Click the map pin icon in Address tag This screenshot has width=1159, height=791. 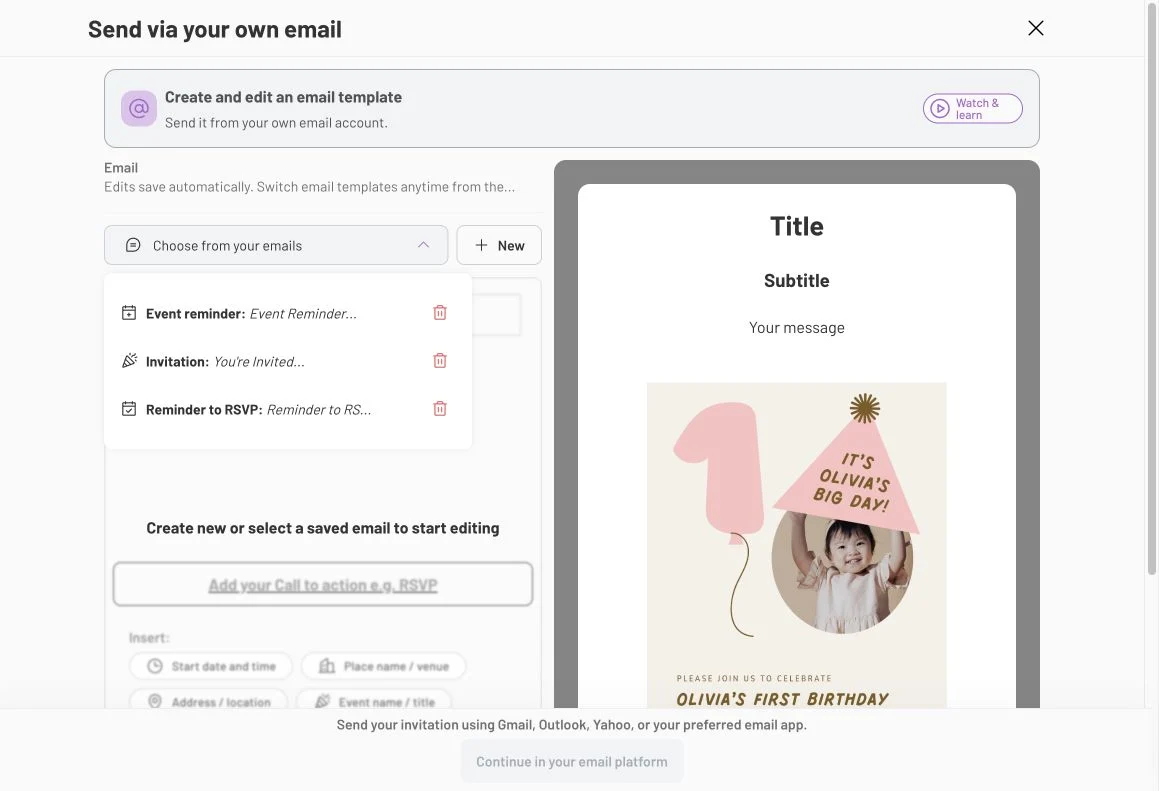coord(154,701)
